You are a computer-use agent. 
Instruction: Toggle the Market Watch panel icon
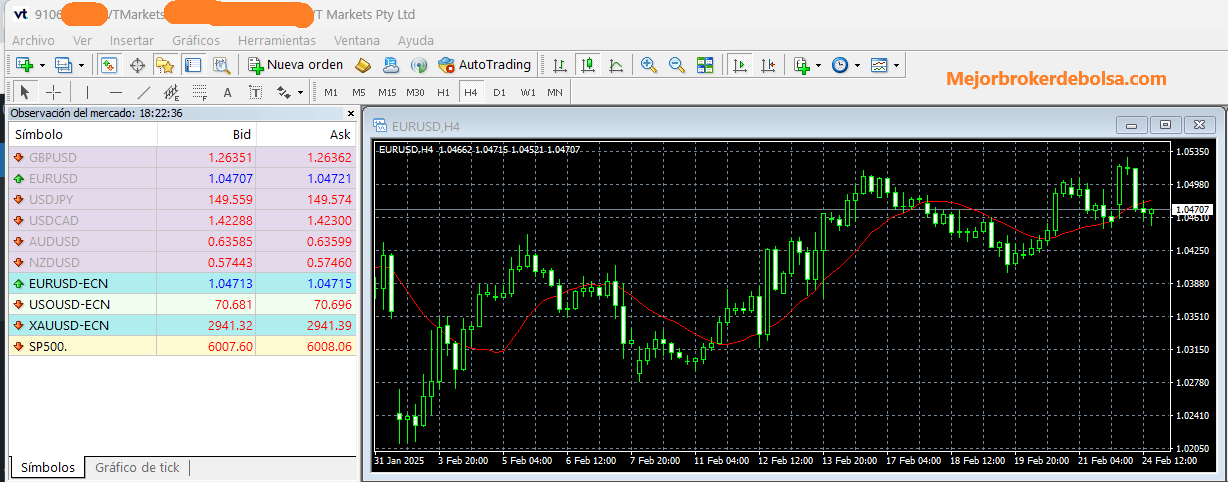(109, 65)
